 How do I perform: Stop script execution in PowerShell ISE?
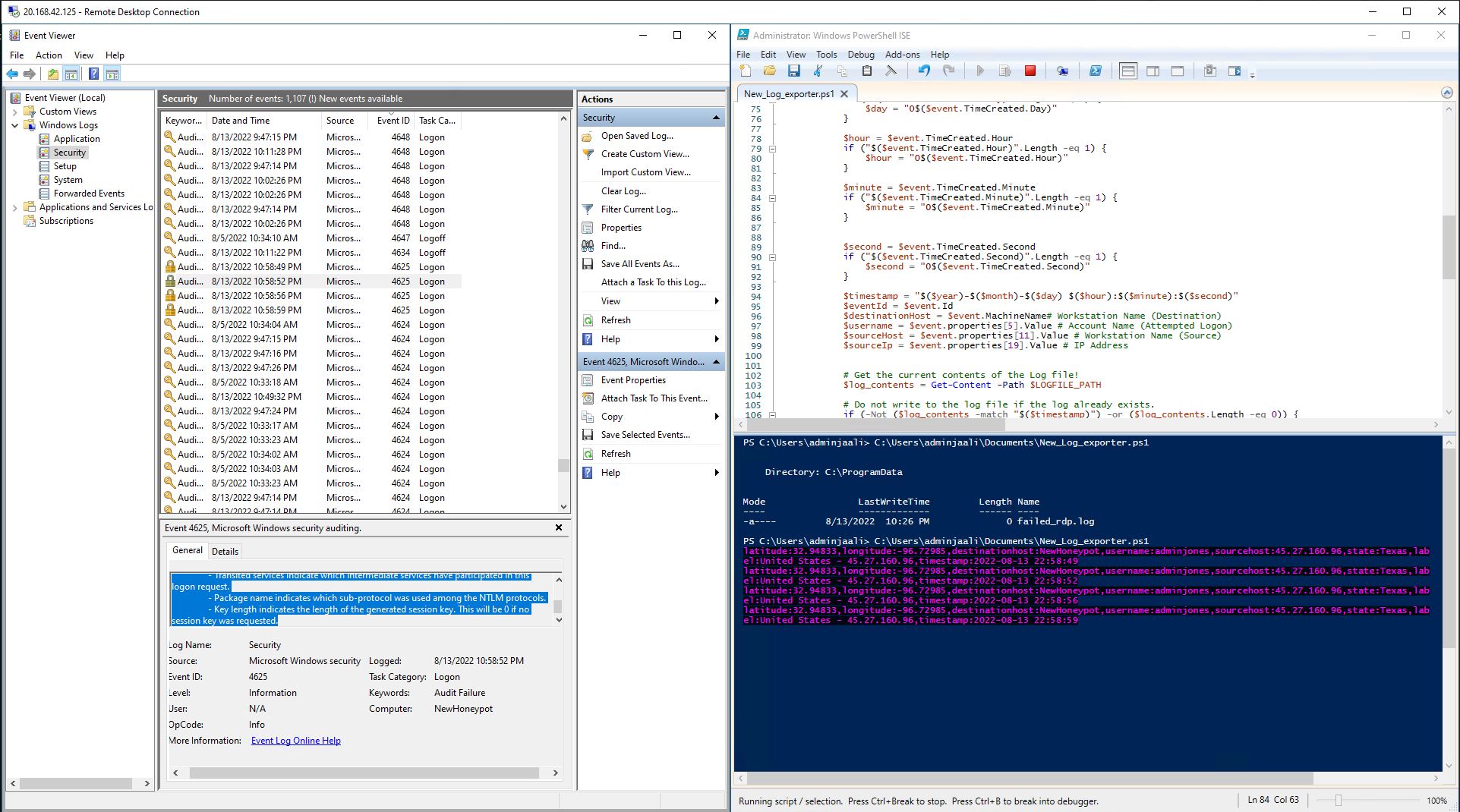(1030, 71)
